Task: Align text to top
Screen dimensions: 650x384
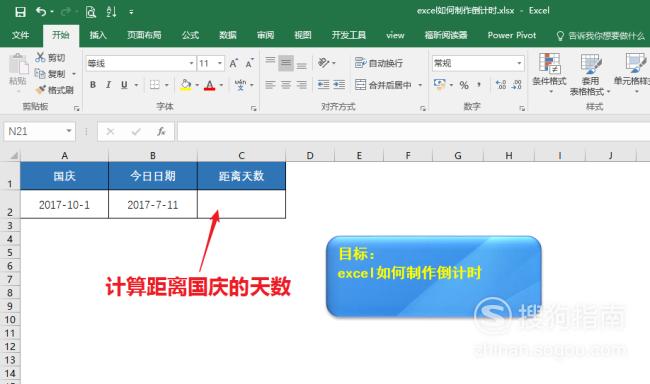Action: (270, 62)
